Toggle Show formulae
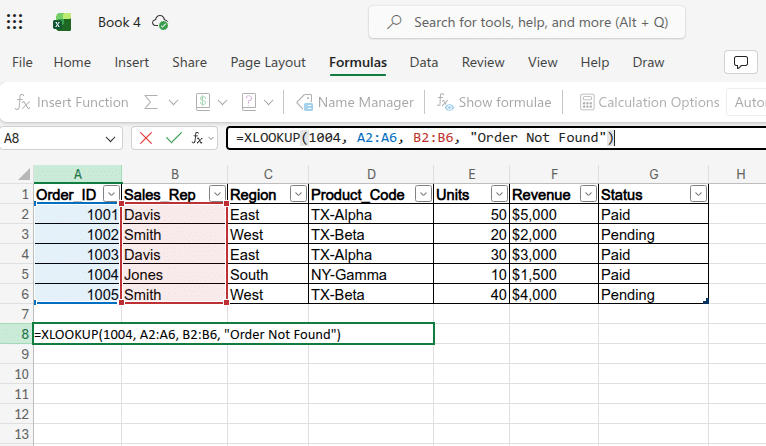This screenshot has width=766, height=446. [494, 102]
